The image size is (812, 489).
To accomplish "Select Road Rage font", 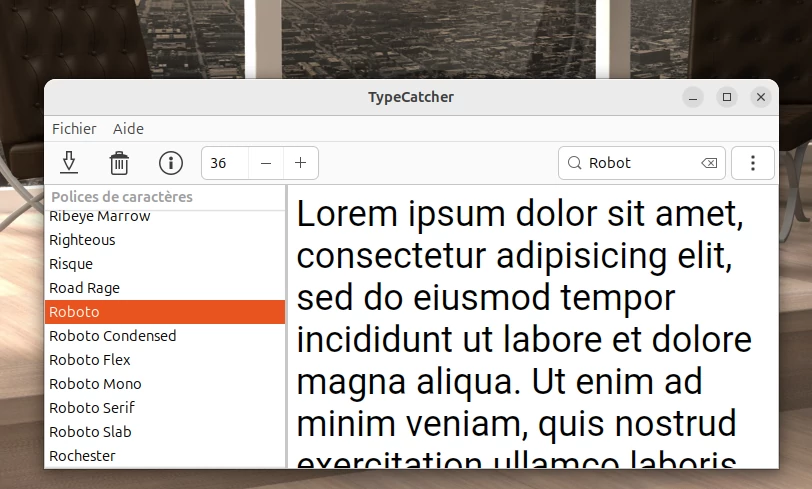I will [x=165, y=287].
